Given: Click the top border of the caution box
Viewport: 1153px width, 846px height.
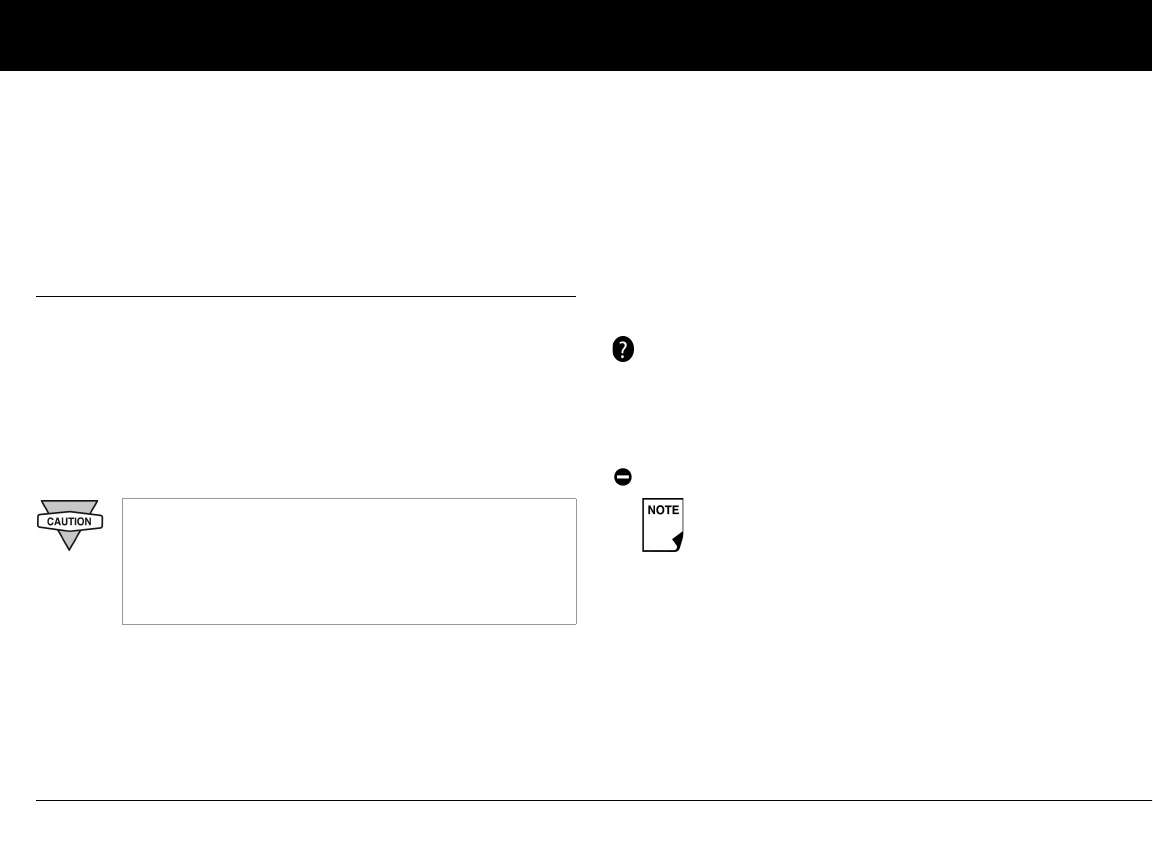Looking at the screenshot, I should (349, 499).
